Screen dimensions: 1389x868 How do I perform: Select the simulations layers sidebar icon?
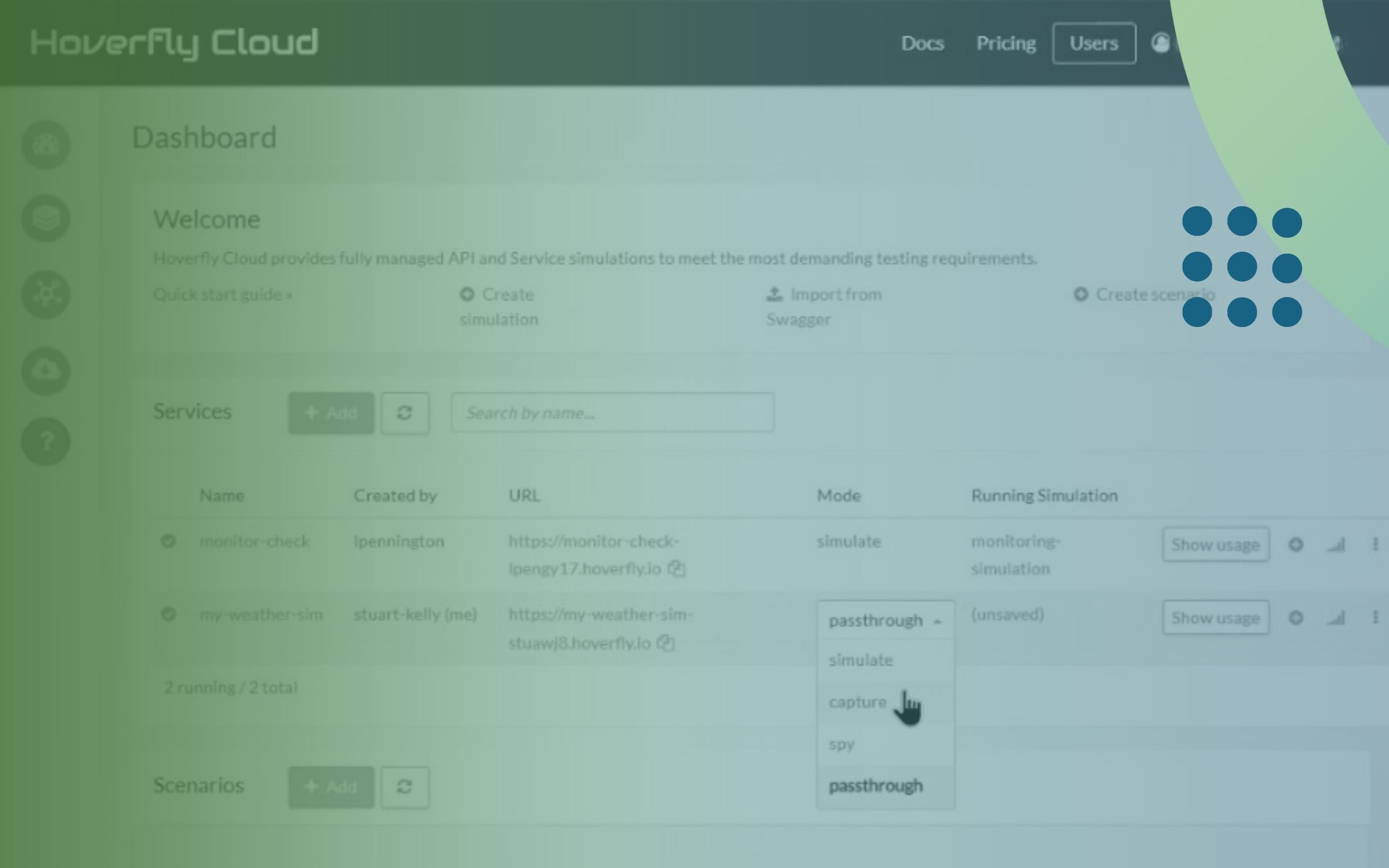[x=46, y=217]
